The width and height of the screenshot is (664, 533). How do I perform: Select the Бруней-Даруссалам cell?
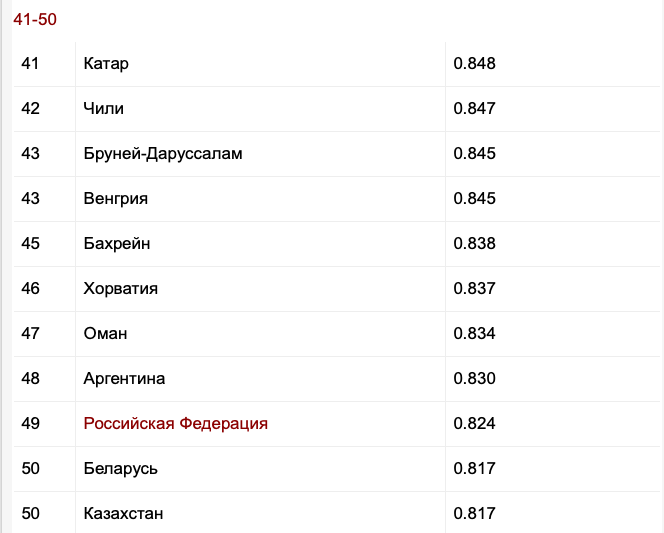[163, 154]
